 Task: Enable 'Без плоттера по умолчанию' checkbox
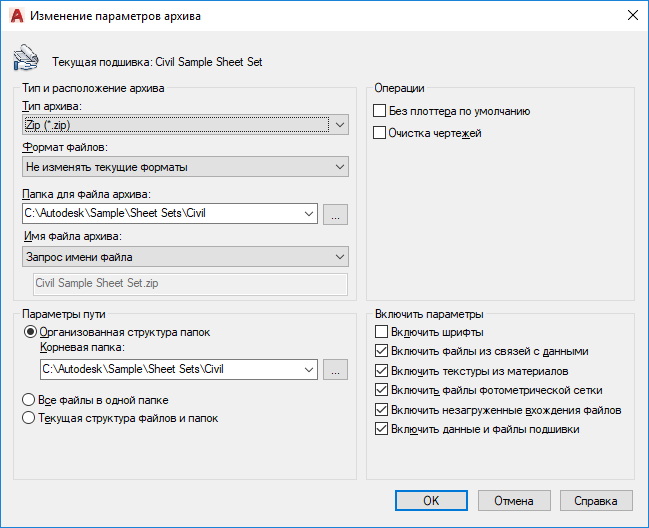(380, 111)
